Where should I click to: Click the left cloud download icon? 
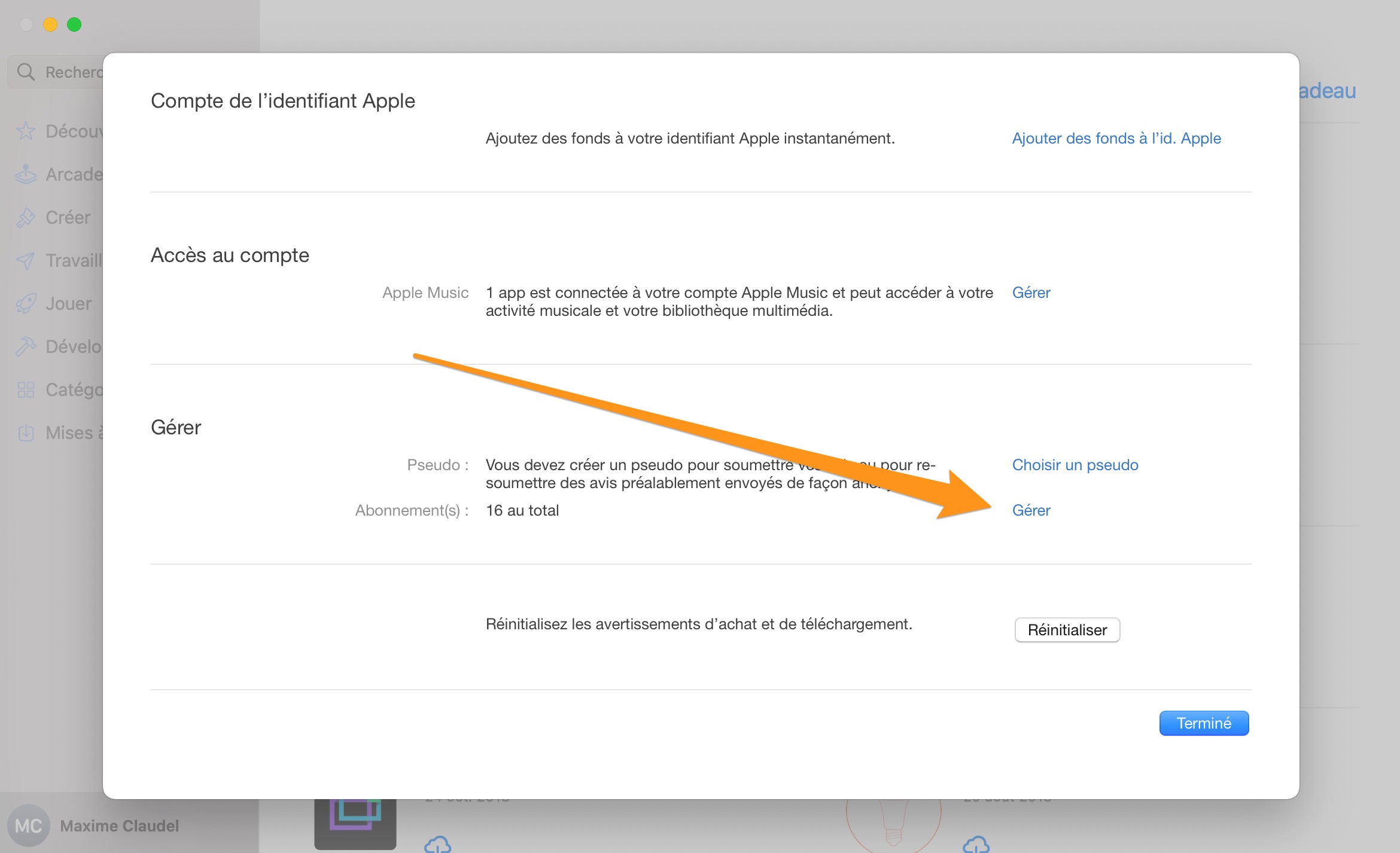tap(437, 844)
